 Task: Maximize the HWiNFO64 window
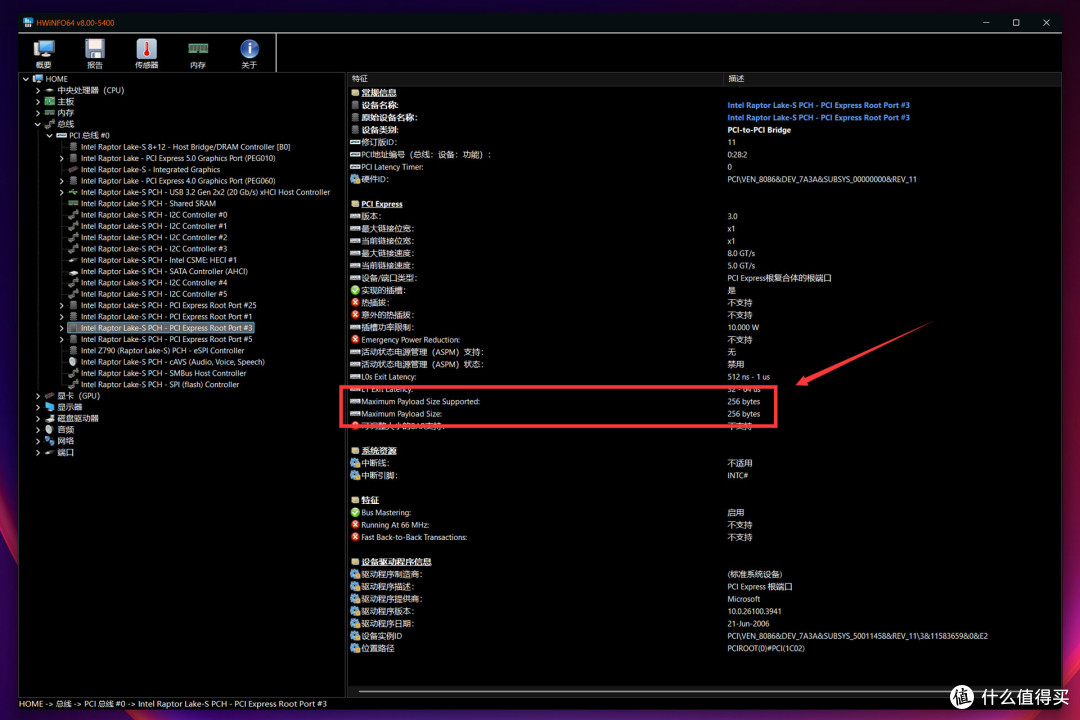(1016, 23)
